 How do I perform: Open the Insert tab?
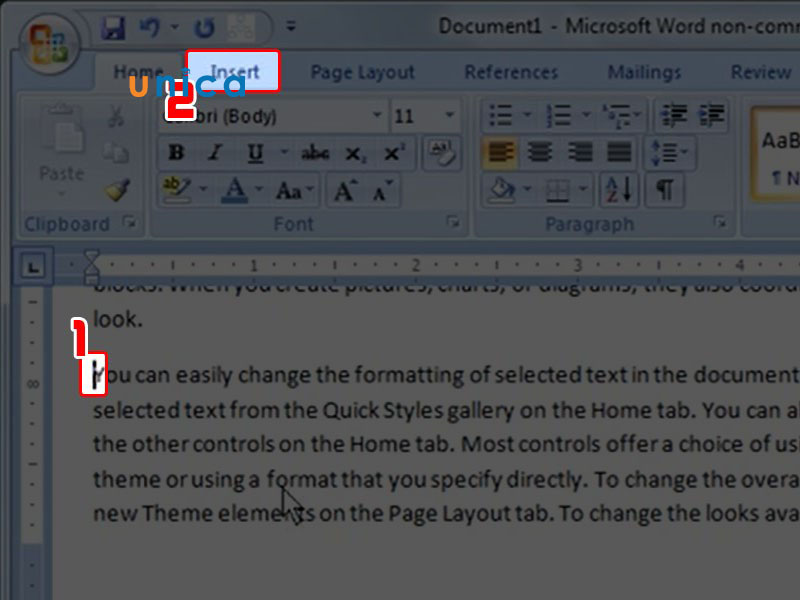click(x=234, y=71)
